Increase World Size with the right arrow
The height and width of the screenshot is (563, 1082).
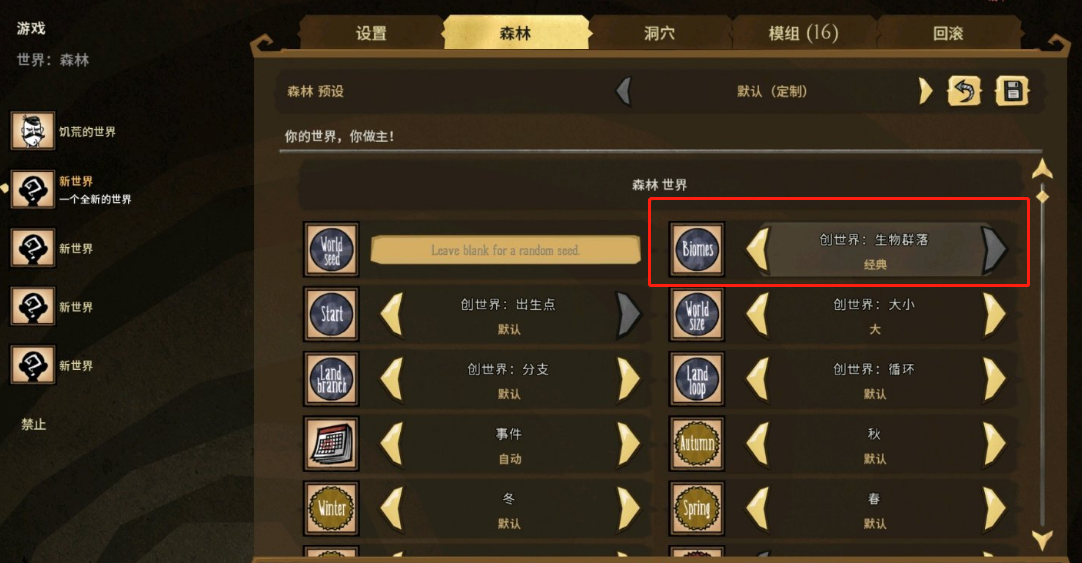point(994,315)
